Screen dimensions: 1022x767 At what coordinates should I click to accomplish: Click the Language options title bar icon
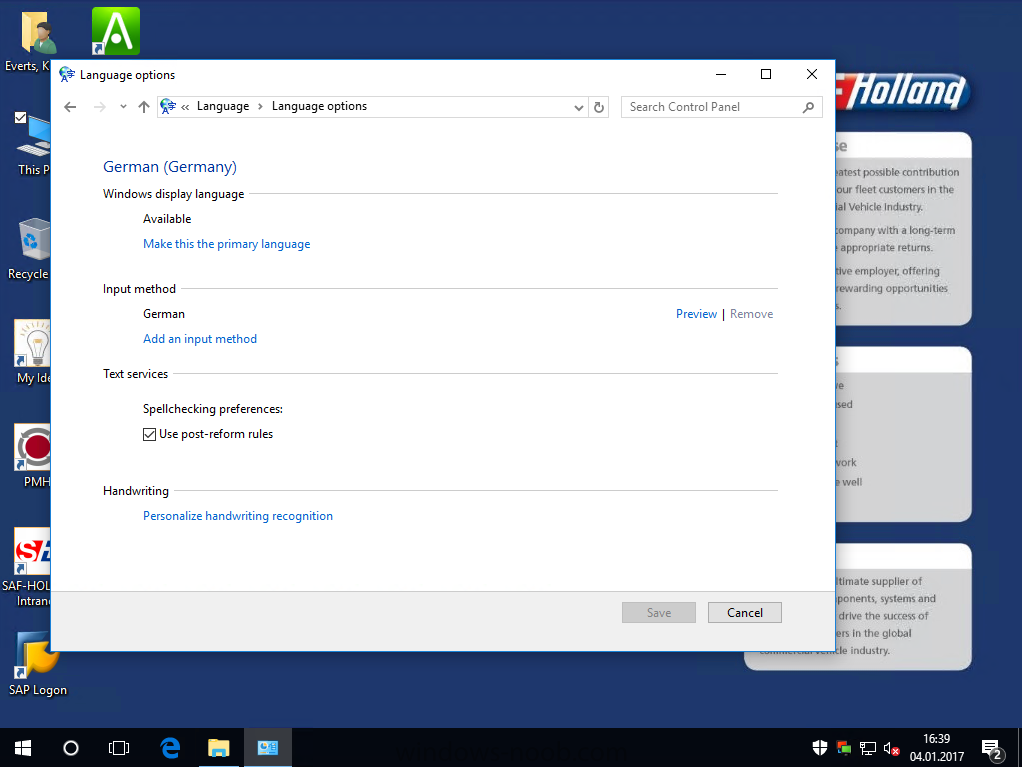click(66, 75)
